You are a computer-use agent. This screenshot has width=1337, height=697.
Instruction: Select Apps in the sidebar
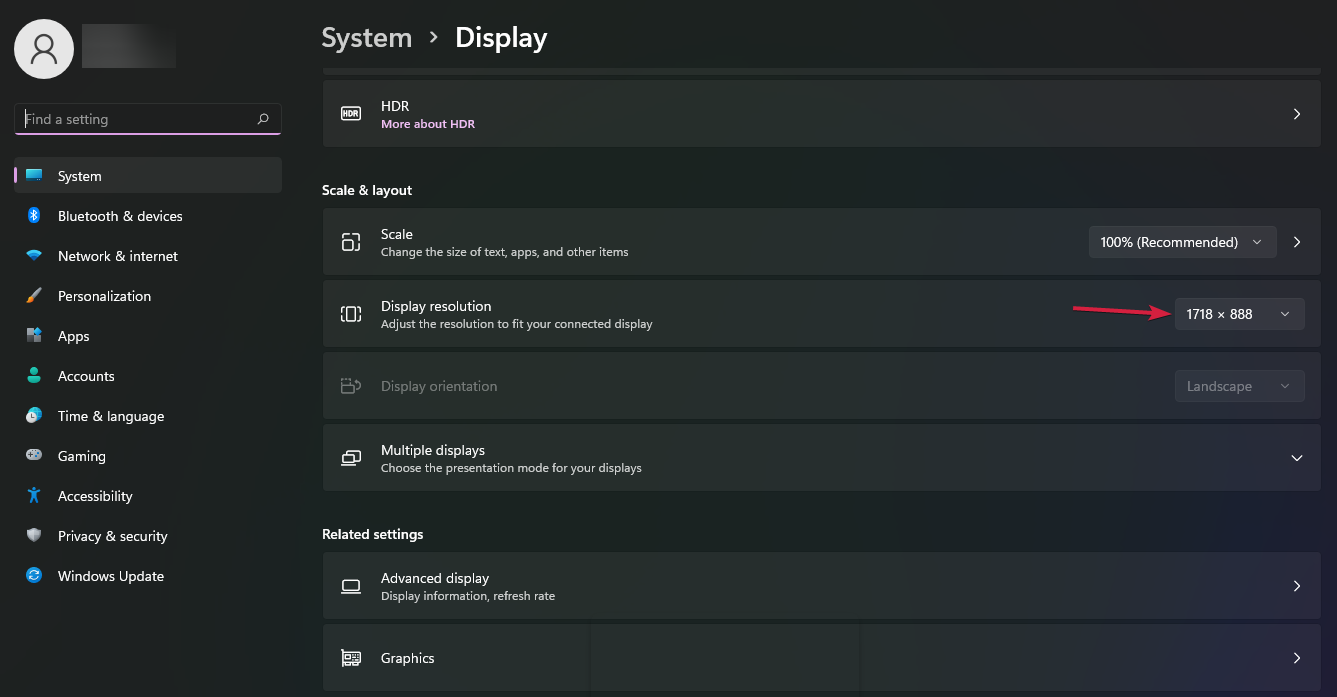(x=74, y=336)
